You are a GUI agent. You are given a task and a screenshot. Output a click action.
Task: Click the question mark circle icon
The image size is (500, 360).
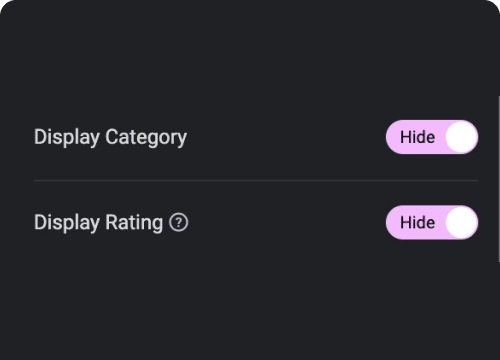pyautogui.click(x=179, y=222)
